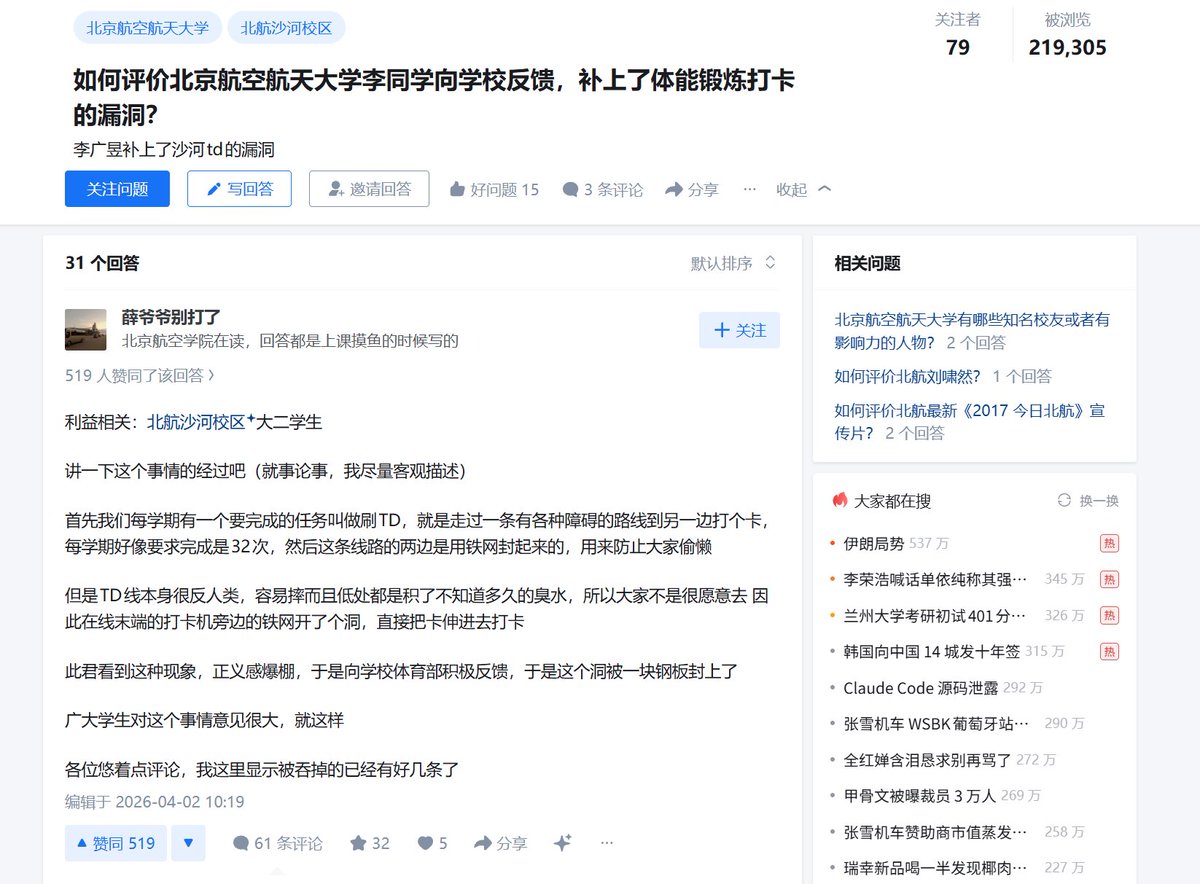Image resolution: width=1200 pixels, height=884 pixels.
Task: Click the AI sparkle icon in the answer footer
Action: [x=561, y=843]
